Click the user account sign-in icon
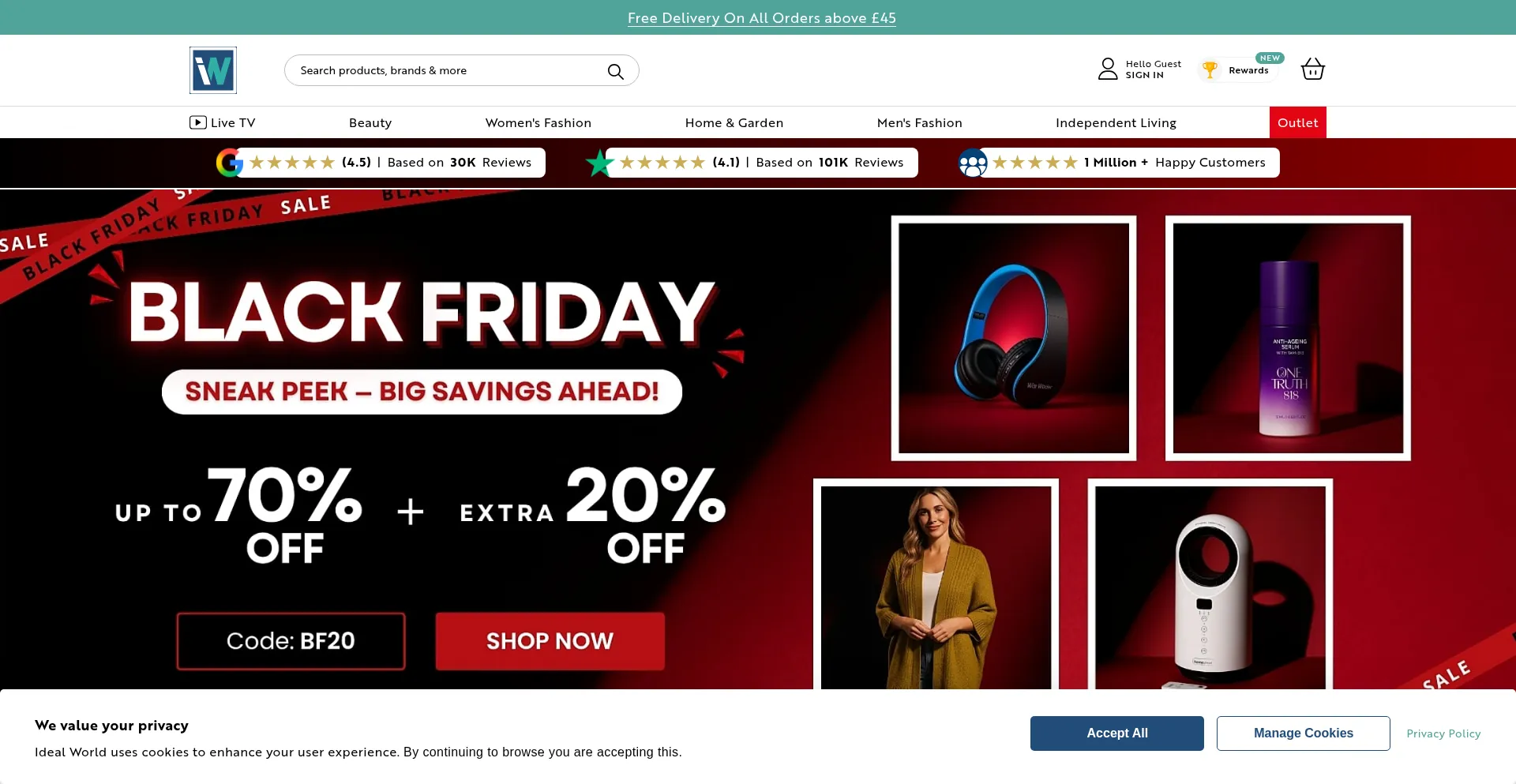Viewport: 1516px width, 784px height. coord(1108,69)
